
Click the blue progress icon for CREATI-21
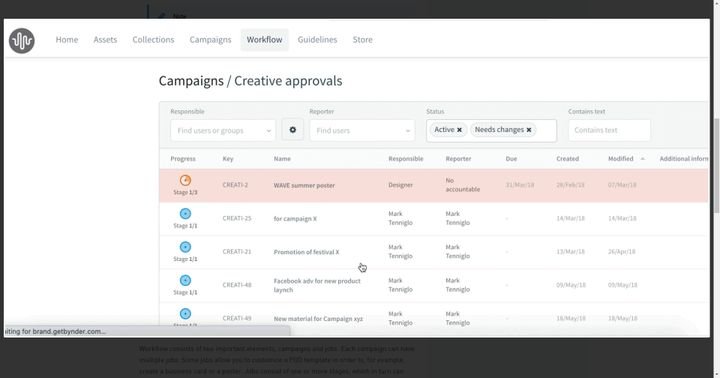click(185, 247)
